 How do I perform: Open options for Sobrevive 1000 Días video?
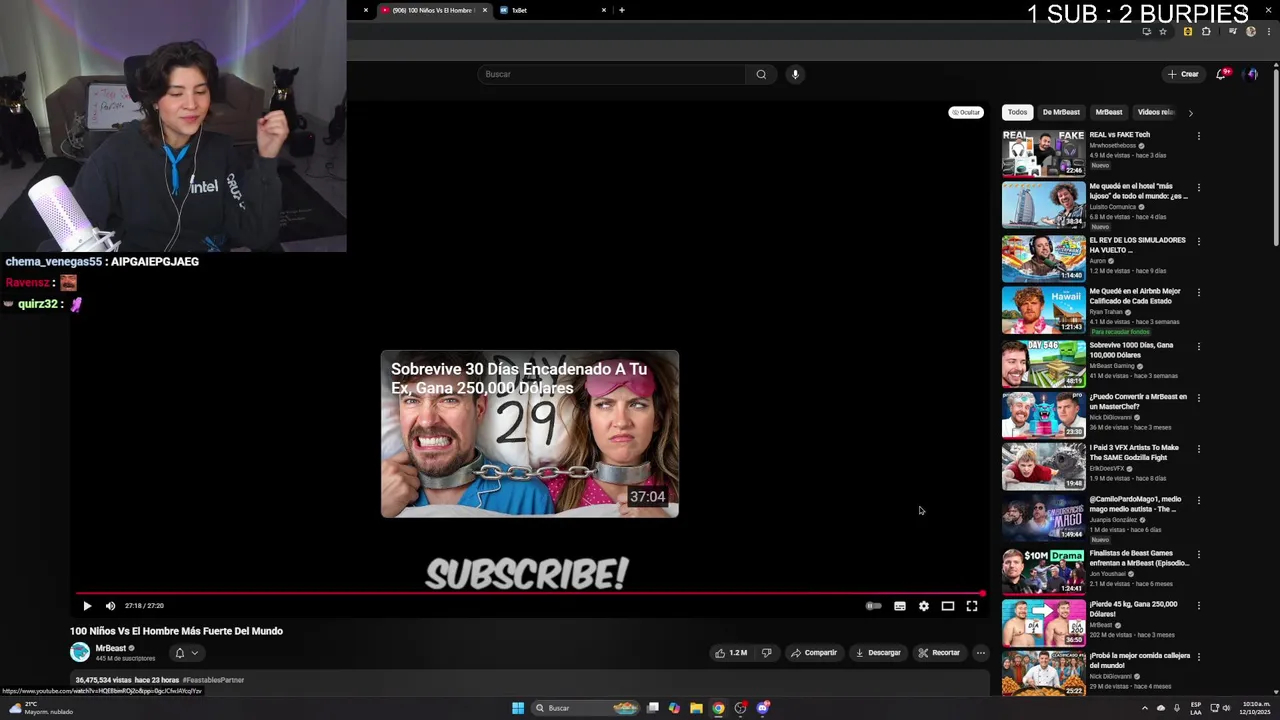pyautogui.click(x=1199, y=346)
